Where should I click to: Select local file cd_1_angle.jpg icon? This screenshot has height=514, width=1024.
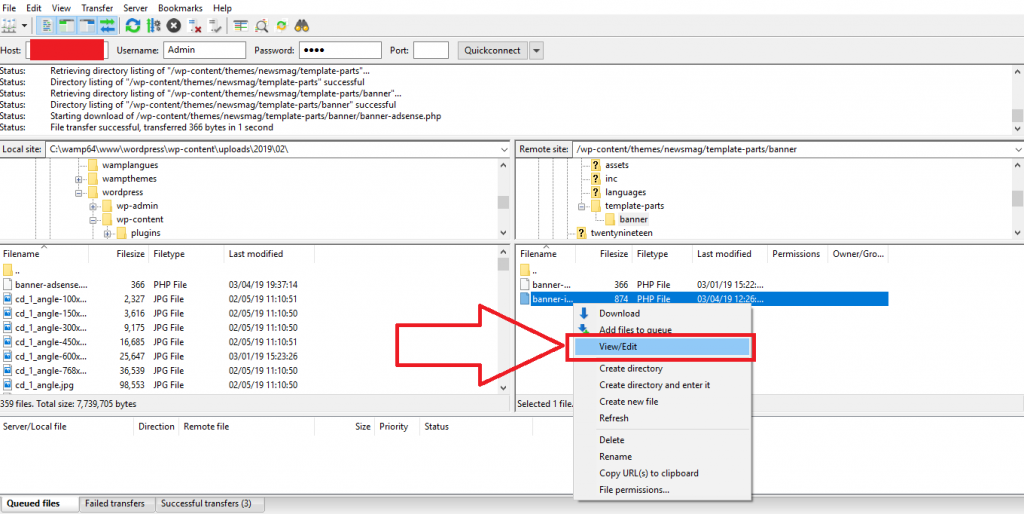pos(7,385)
